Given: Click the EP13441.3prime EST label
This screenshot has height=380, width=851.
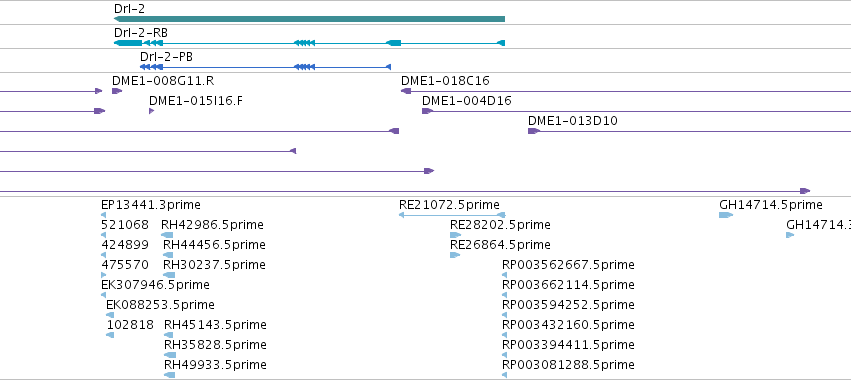Looking at the screenshot, I should point(151,205).
